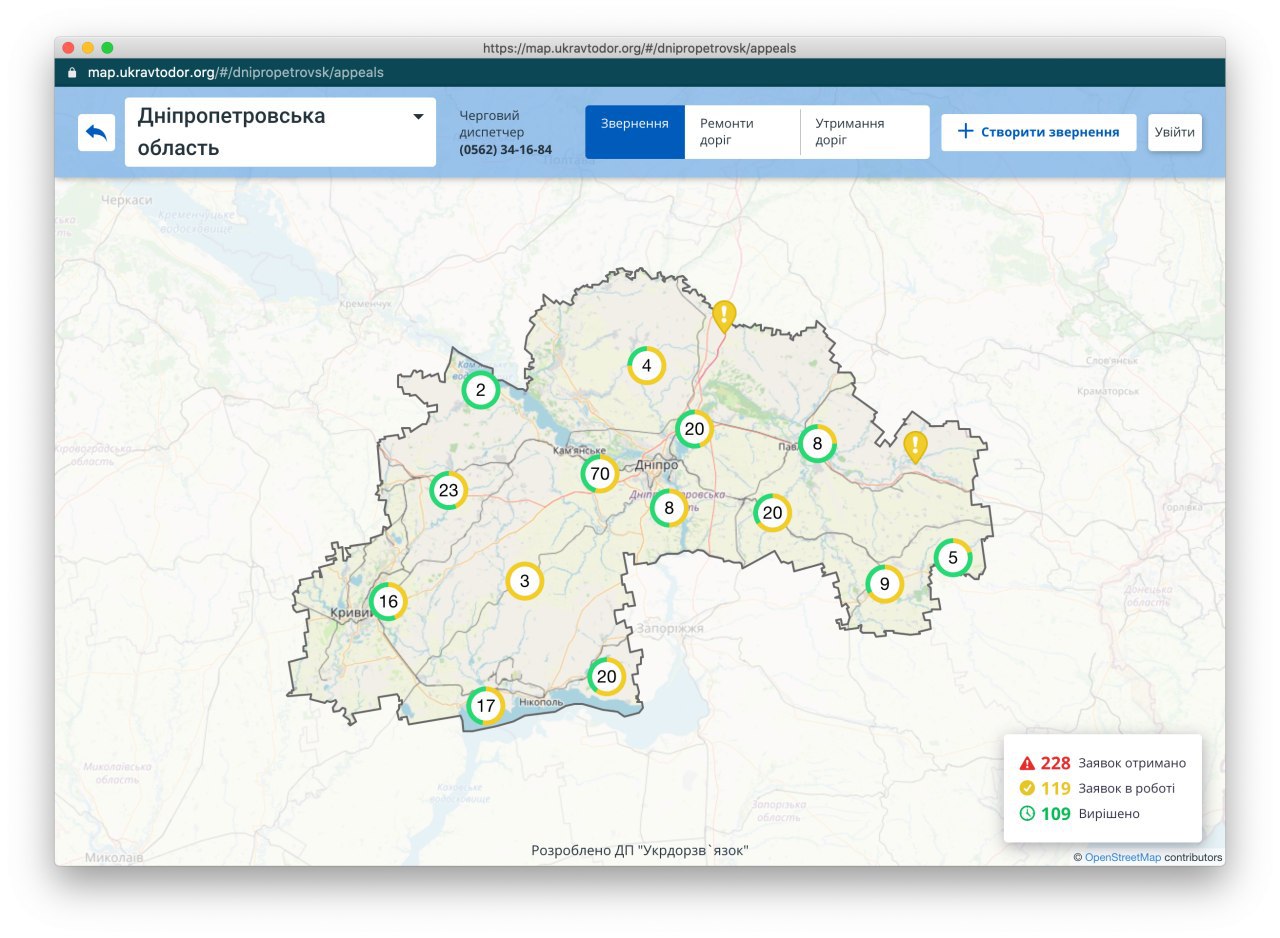Click the 8 cluster near Павлоград

pyautogui.click(x=817, y=444)
